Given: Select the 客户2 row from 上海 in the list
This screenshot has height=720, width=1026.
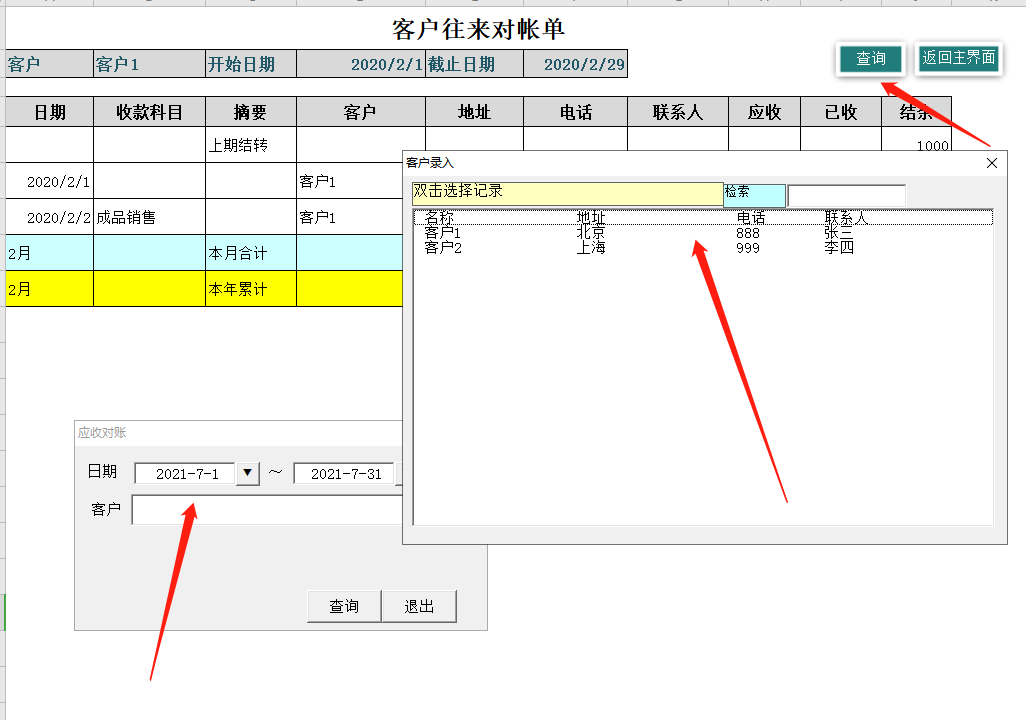Looking at the screenshot, I should point(703,247).
